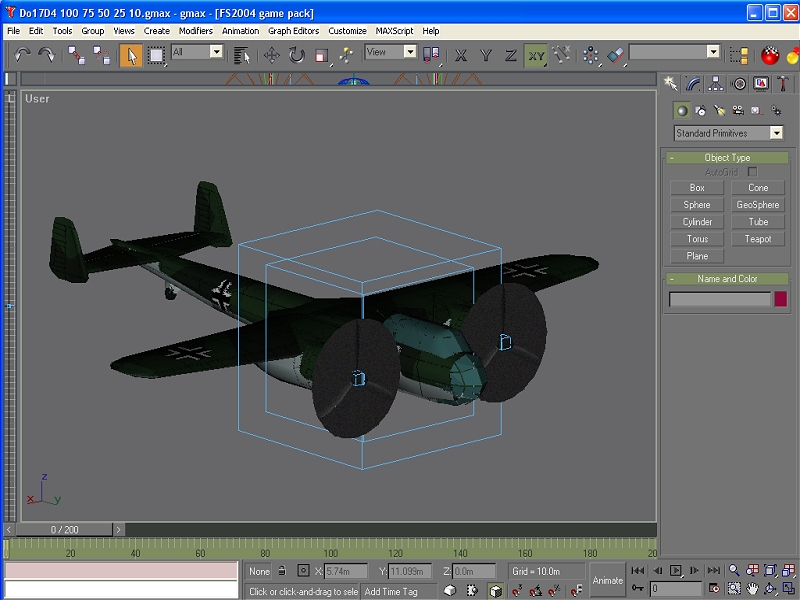Pick the Select and Move tool
The height and width of the screenshot is (600, 800).
272,55
